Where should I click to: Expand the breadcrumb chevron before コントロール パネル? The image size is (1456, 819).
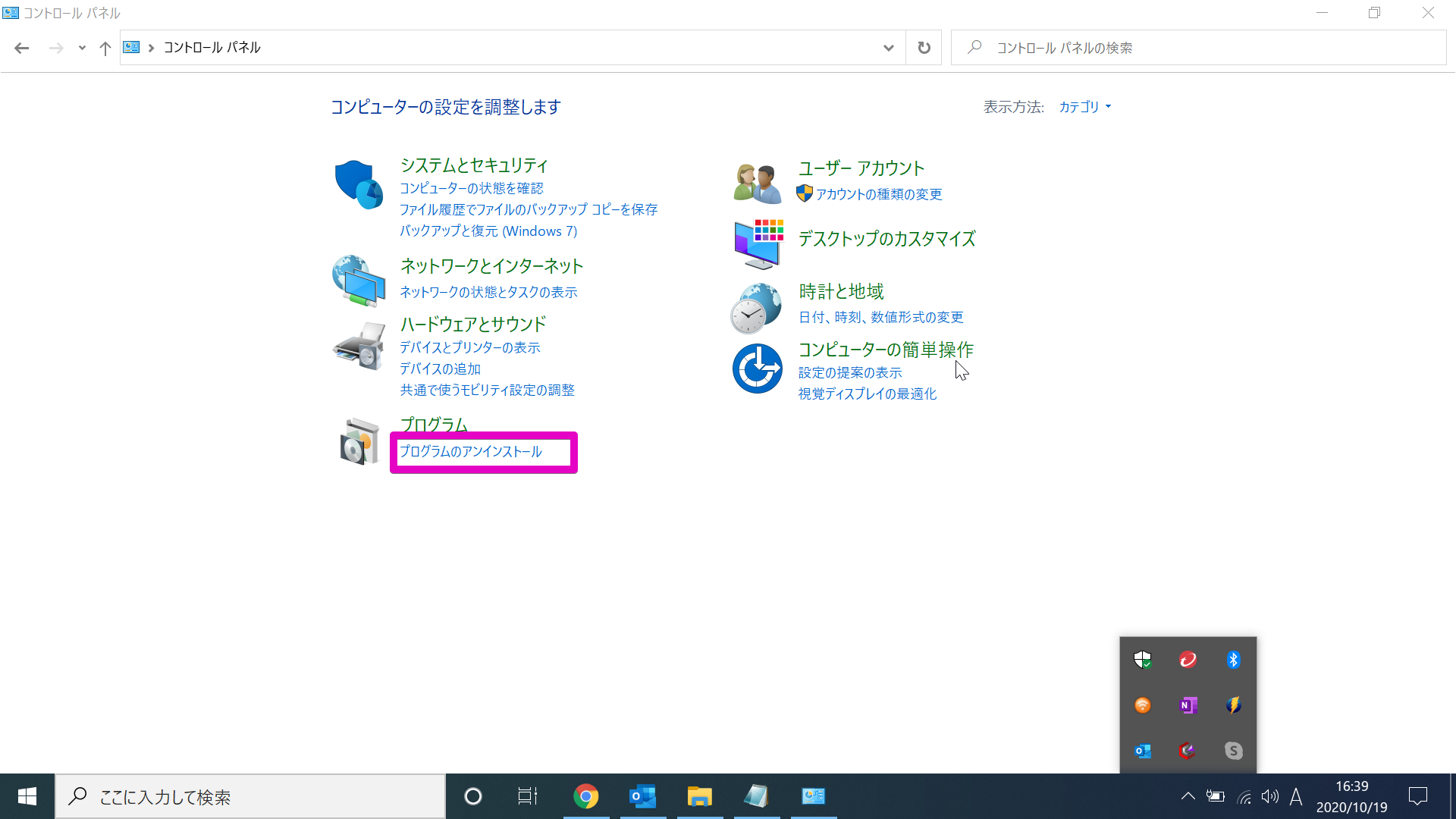pos(151,48)
